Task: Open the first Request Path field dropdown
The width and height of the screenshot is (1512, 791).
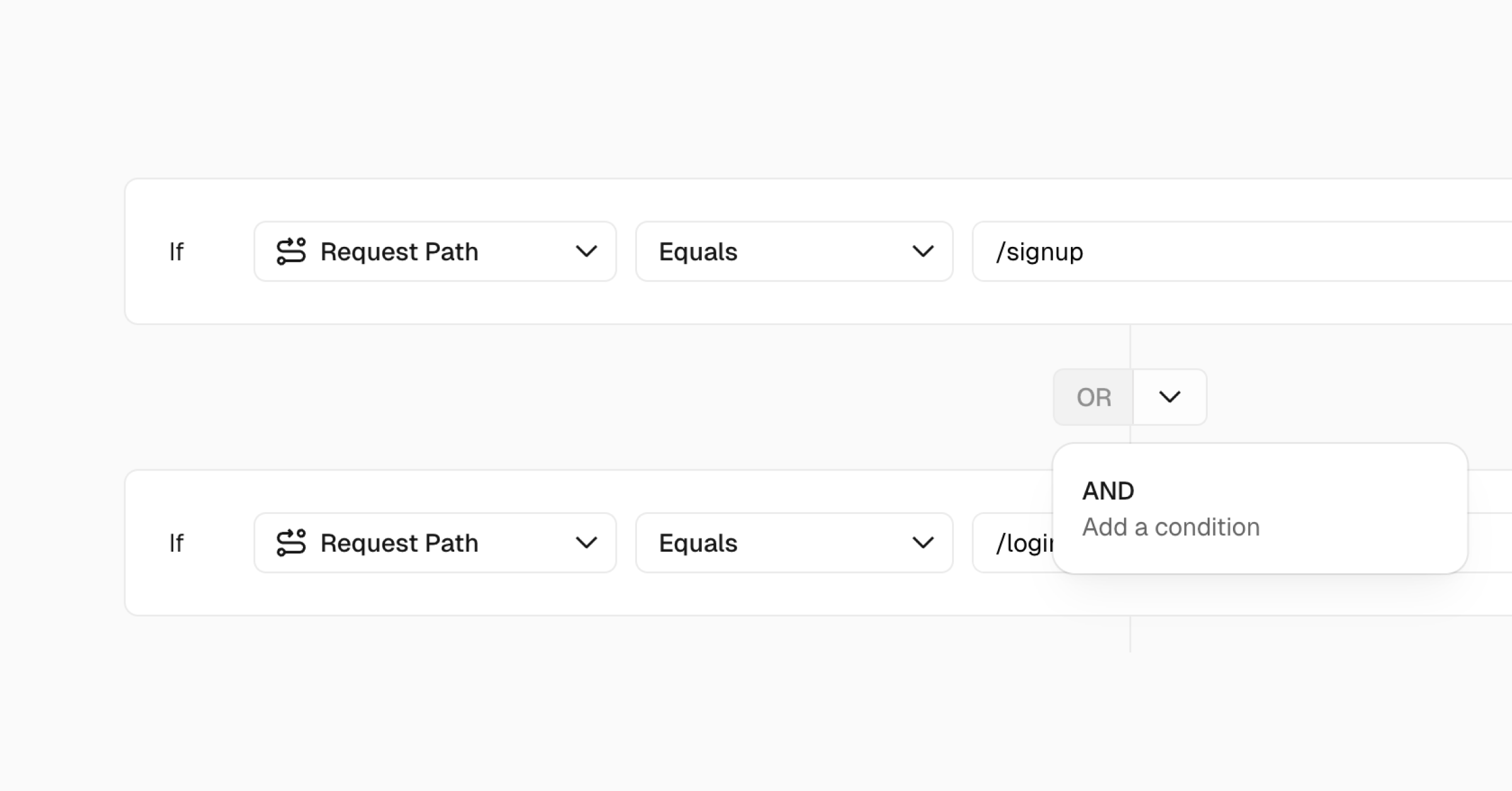Action: [435, 251]
